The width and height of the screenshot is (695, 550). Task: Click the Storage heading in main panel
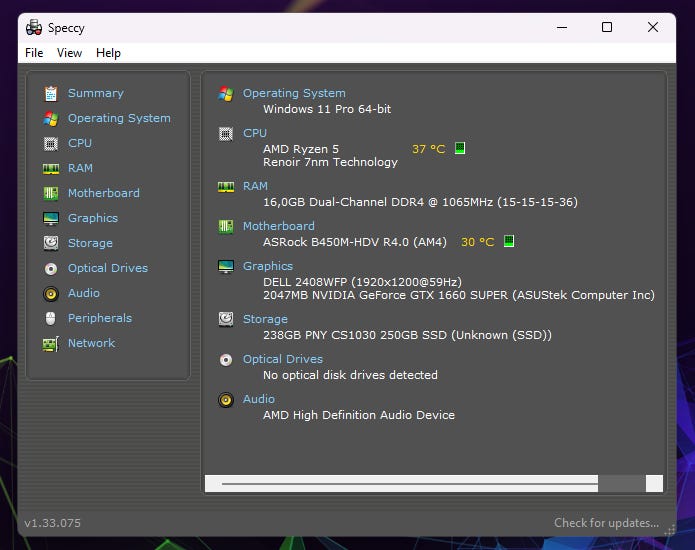tap(265, 319)
